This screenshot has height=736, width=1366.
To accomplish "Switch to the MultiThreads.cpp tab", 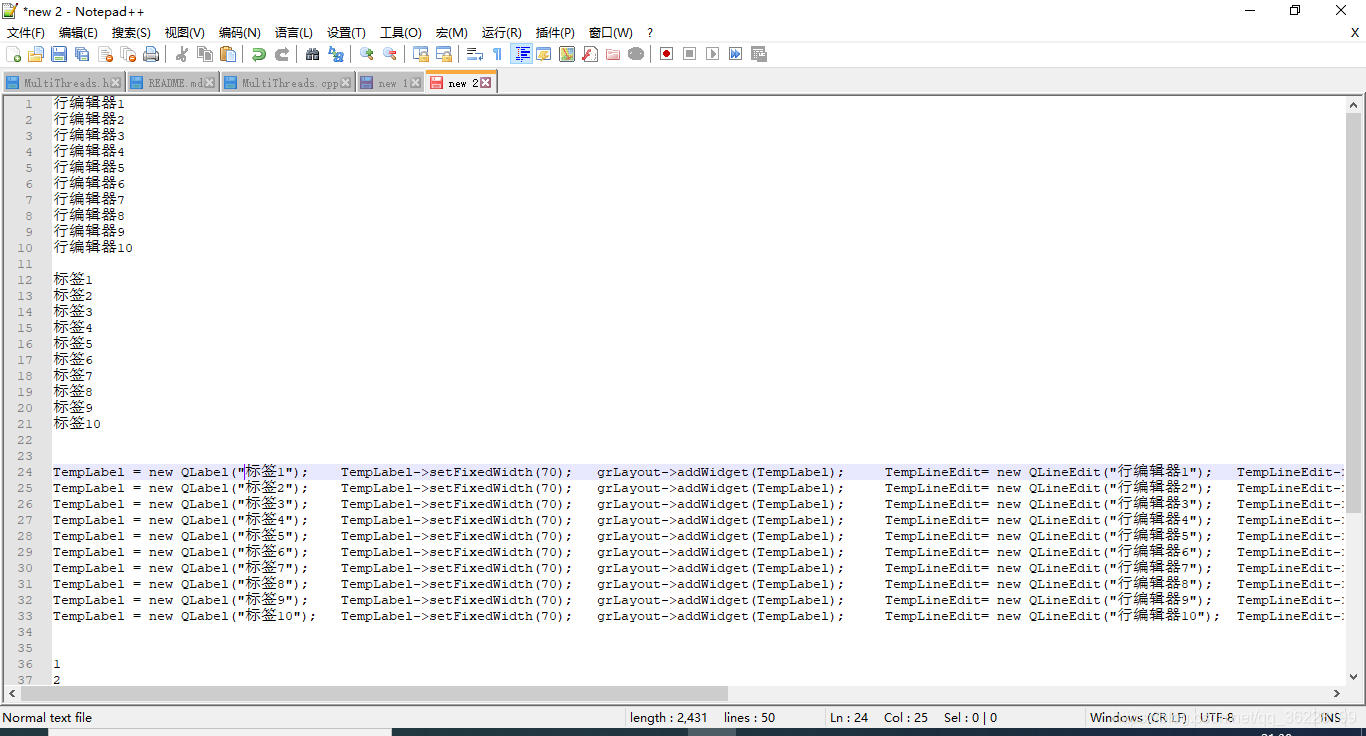I will pyautogui.click(x=288, y=83).
